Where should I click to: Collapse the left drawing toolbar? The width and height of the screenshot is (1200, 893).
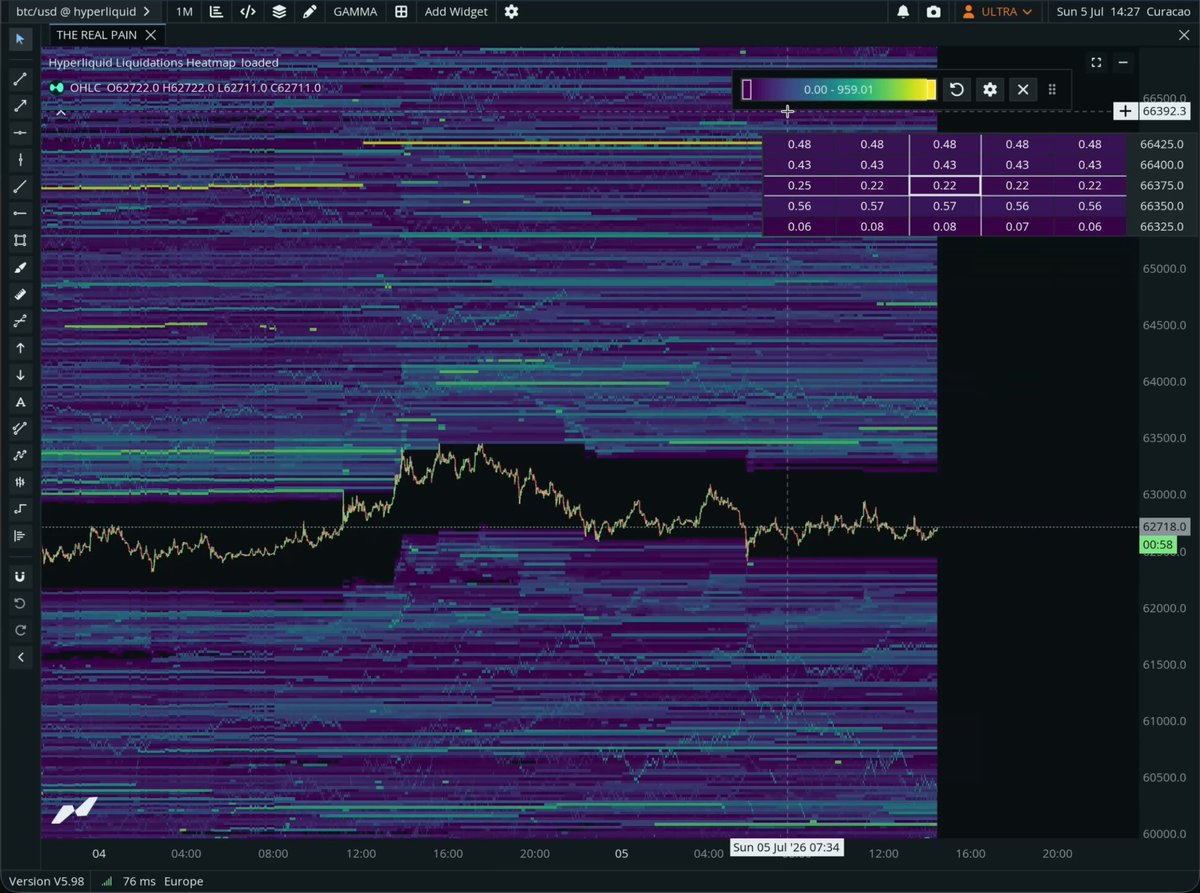coord(20,657)
